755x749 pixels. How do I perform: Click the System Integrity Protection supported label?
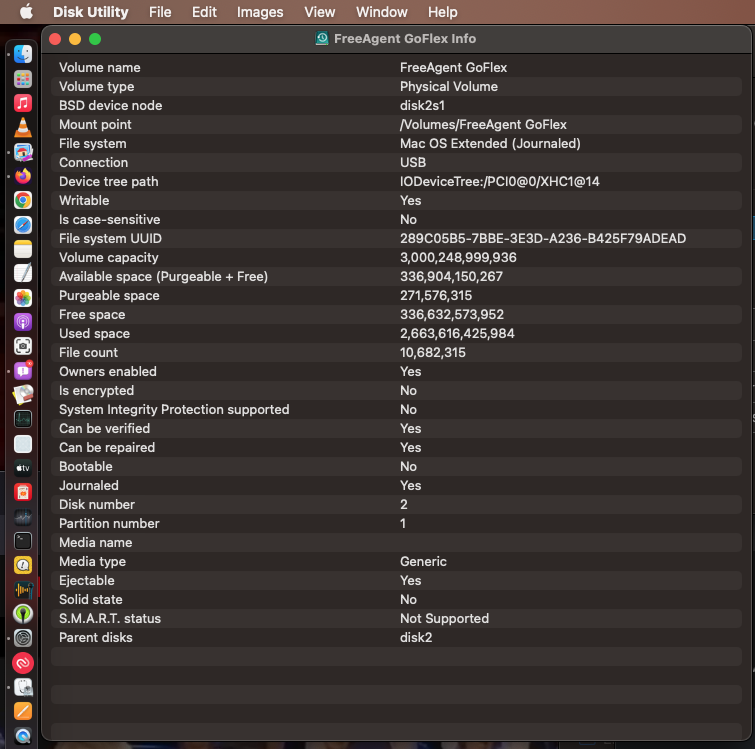174,410
